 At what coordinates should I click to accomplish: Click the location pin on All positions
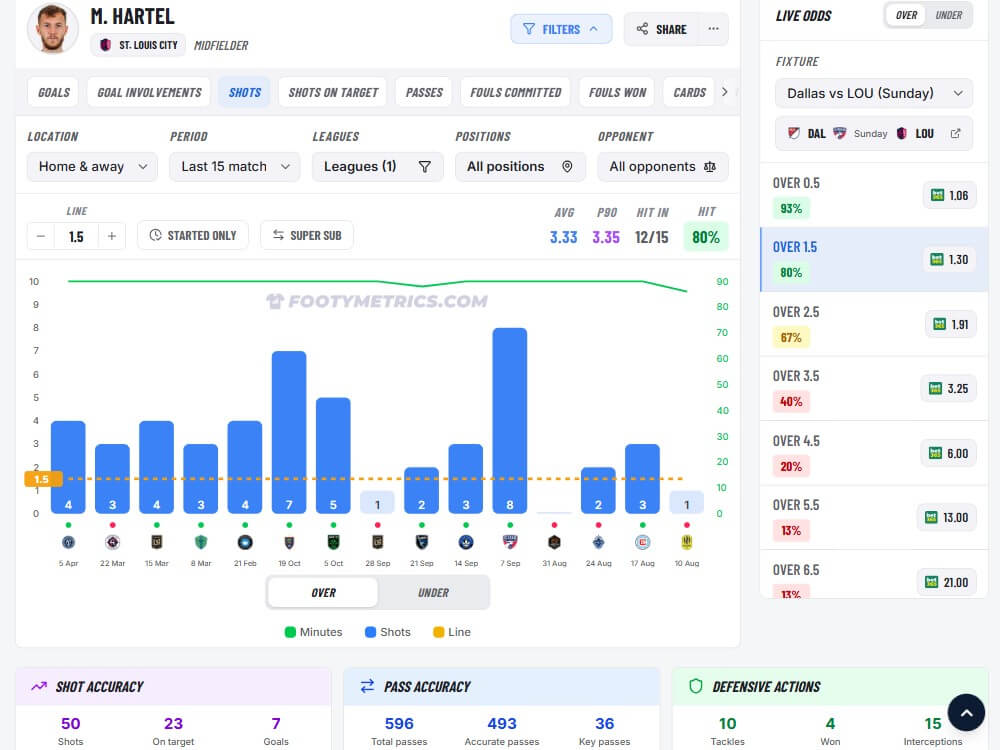click(x=567, y=166)
